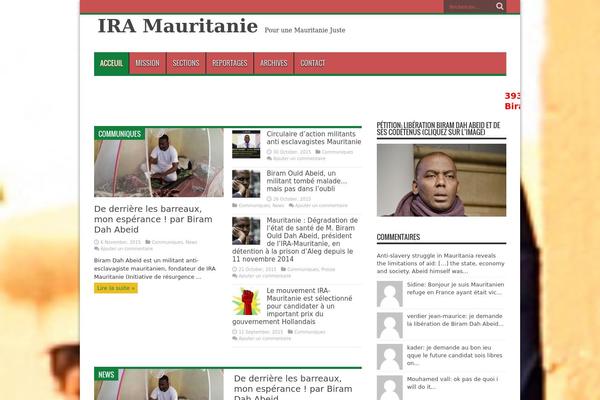Open Communiques featured image of man seated
This screenshot has height=400, width=600.
click(x=159, y=162)
